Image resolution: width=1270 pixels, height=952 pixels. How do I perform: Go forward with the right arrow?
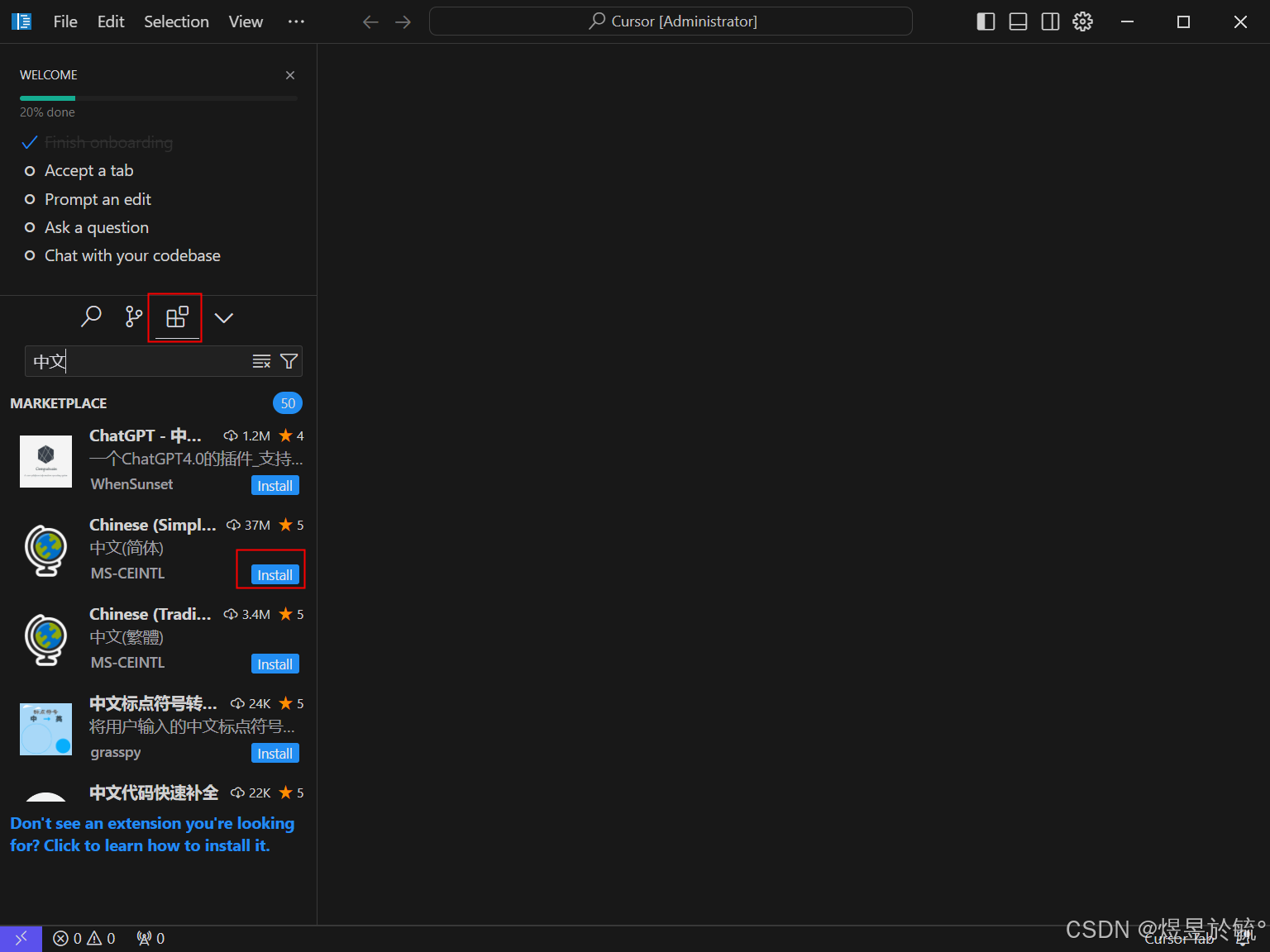pyautogui.click(x=403, y=22)
